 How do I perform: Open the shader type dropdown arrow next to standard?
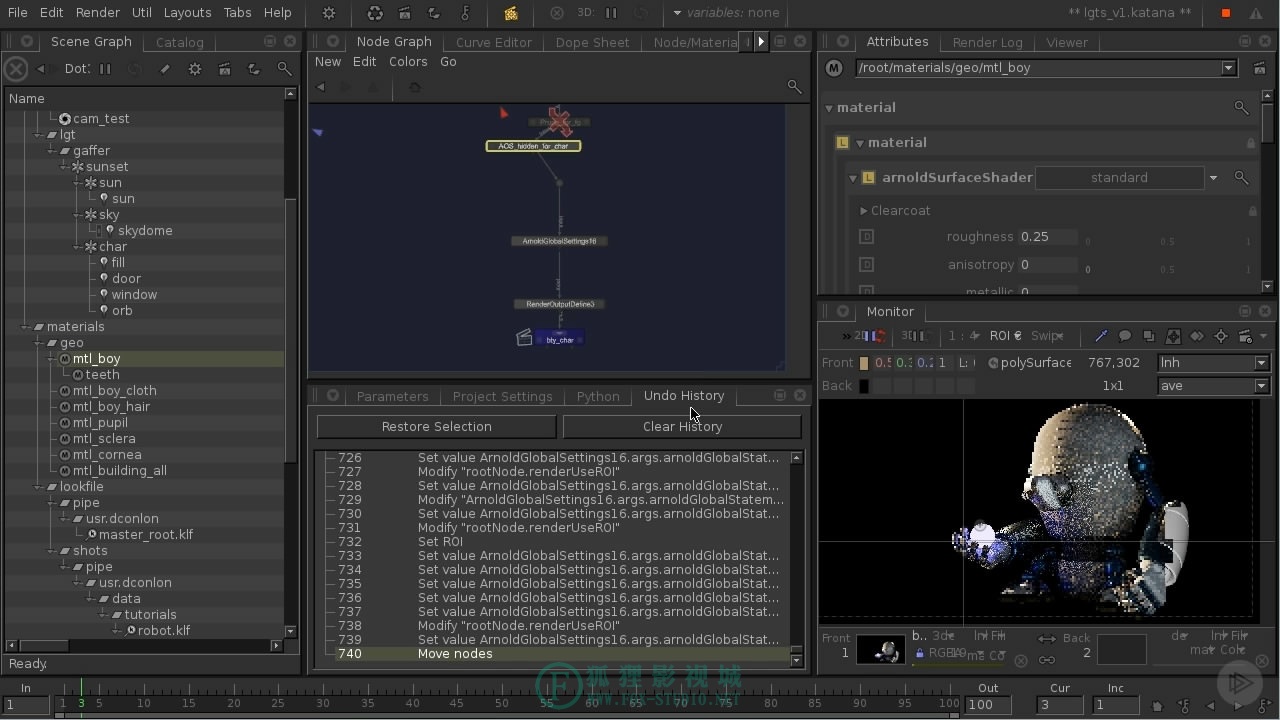tap(1213, 178)
